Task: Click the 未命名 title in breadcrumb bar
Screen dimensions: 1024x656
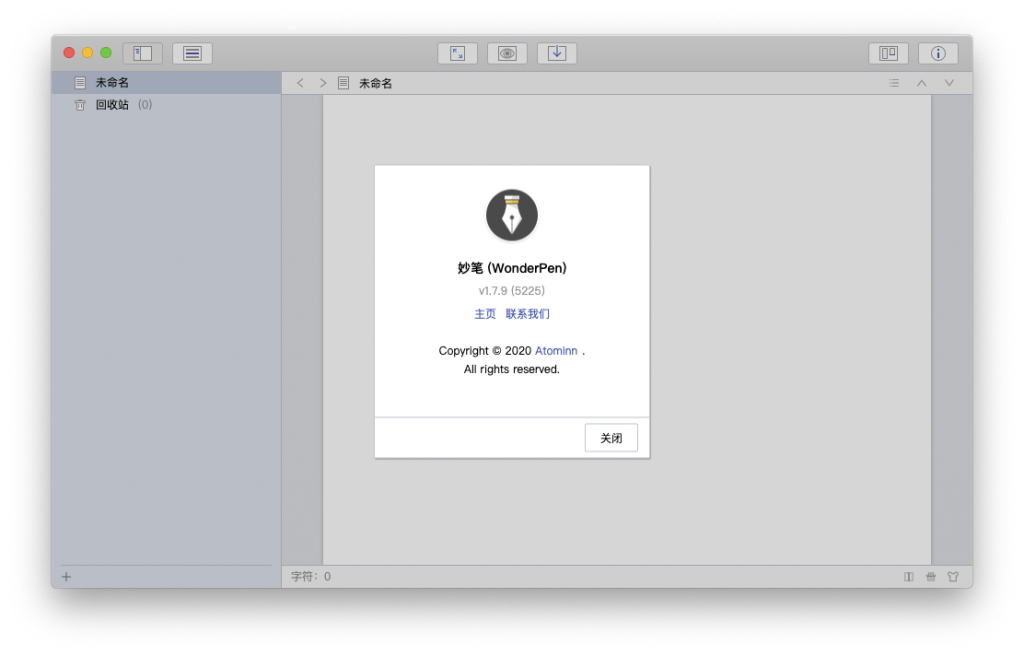Action: [x=376, y=83]
